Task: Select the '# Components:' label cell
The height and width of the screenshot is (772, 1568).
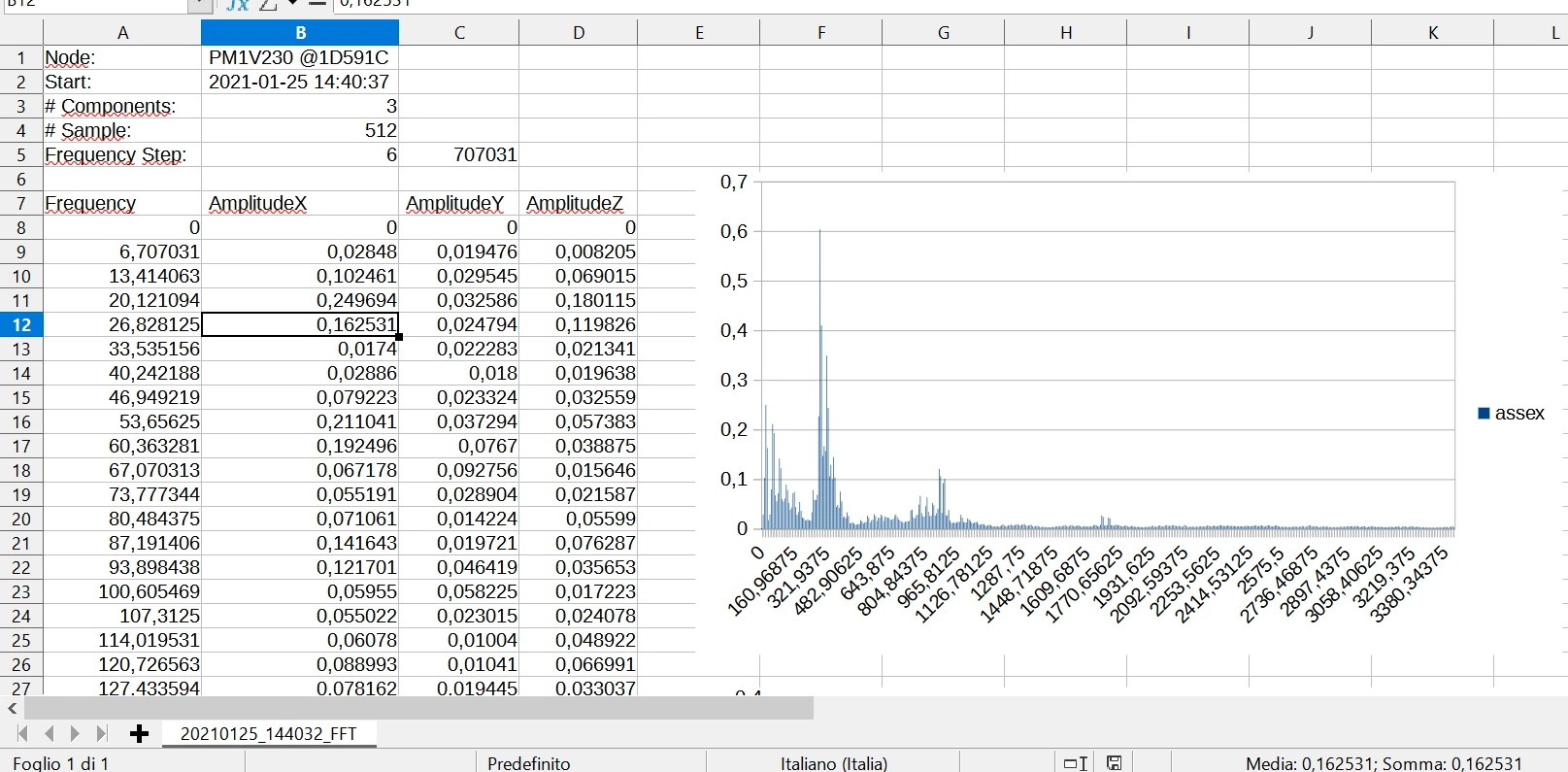Action: tap(122, 106)
